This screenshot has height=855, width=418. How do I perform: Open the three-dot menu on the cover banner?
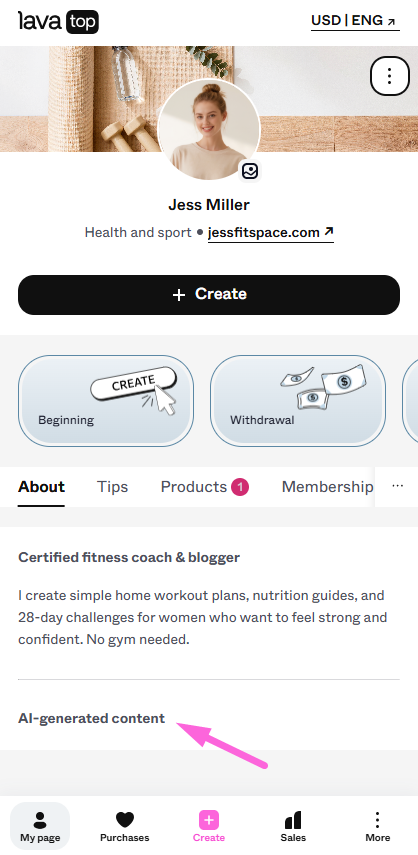389,76
